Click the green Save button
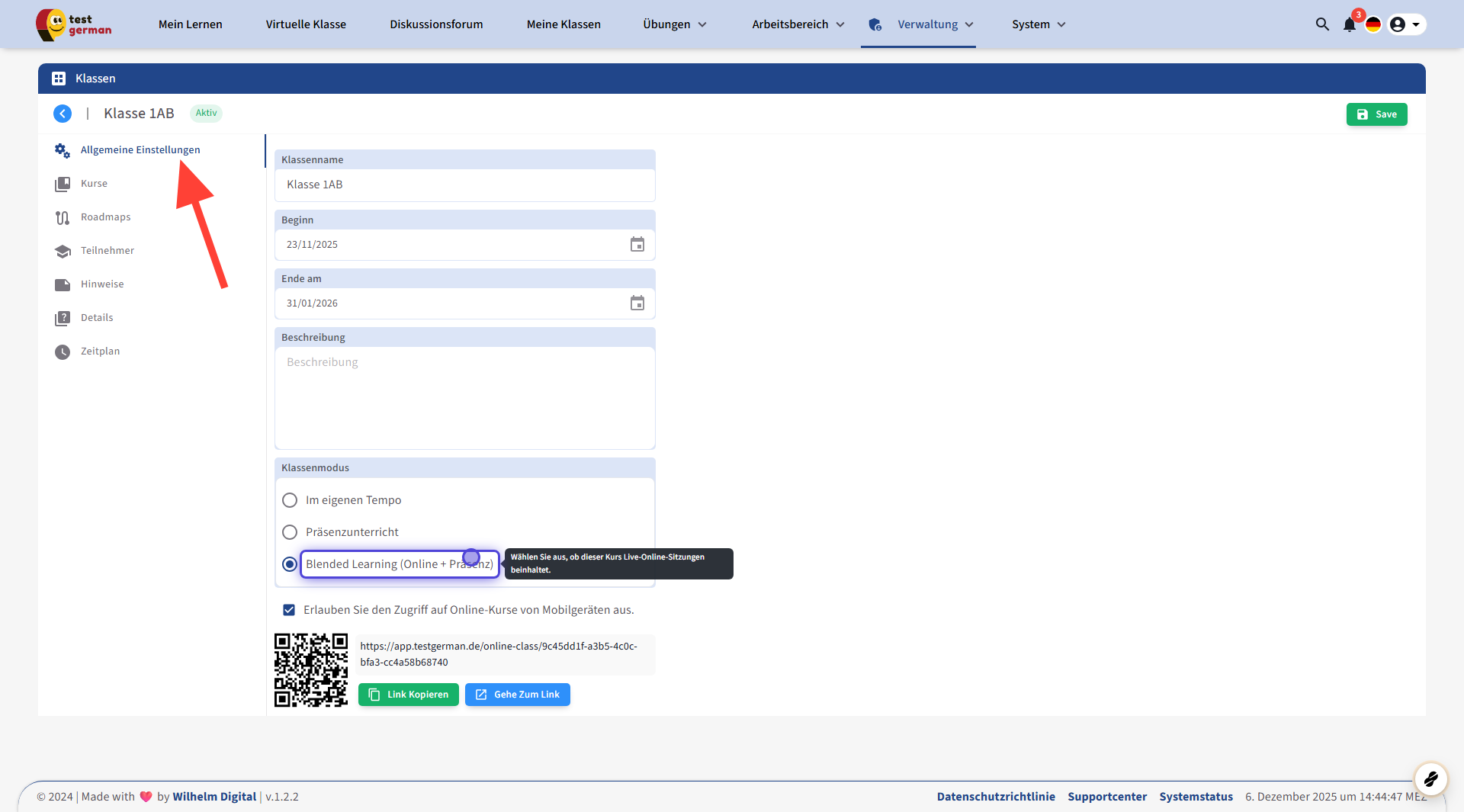Image resolution: width=1464 pixels, height=812 pixels. 1376,114
